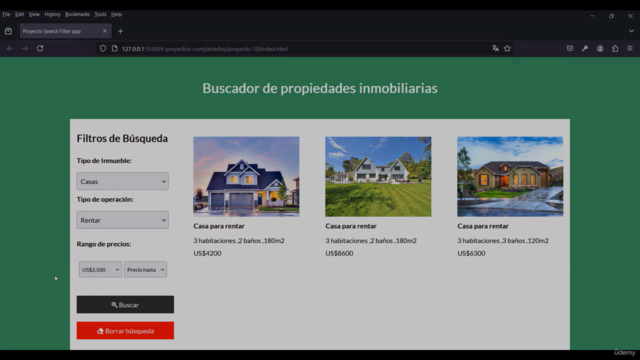Go back to the previous page

pyautogui.click(x=10, y=49)
